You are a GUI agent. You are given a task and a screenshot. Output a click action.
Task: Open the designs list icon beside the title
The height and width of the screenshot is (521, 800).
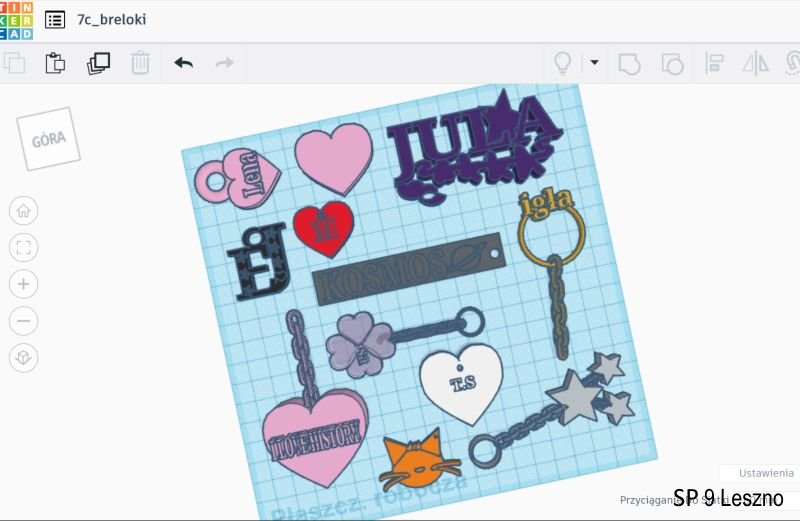pyautogui.click(x=55, y=20)
